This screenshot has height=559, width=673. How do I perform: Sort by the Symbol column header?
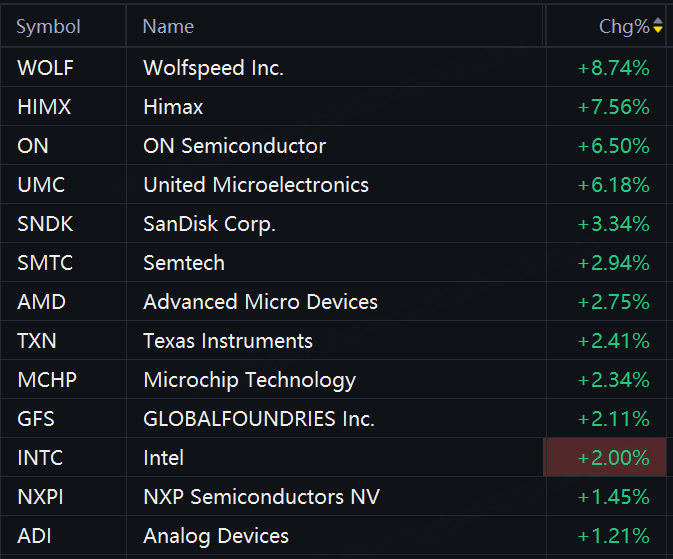click(48, 27)
